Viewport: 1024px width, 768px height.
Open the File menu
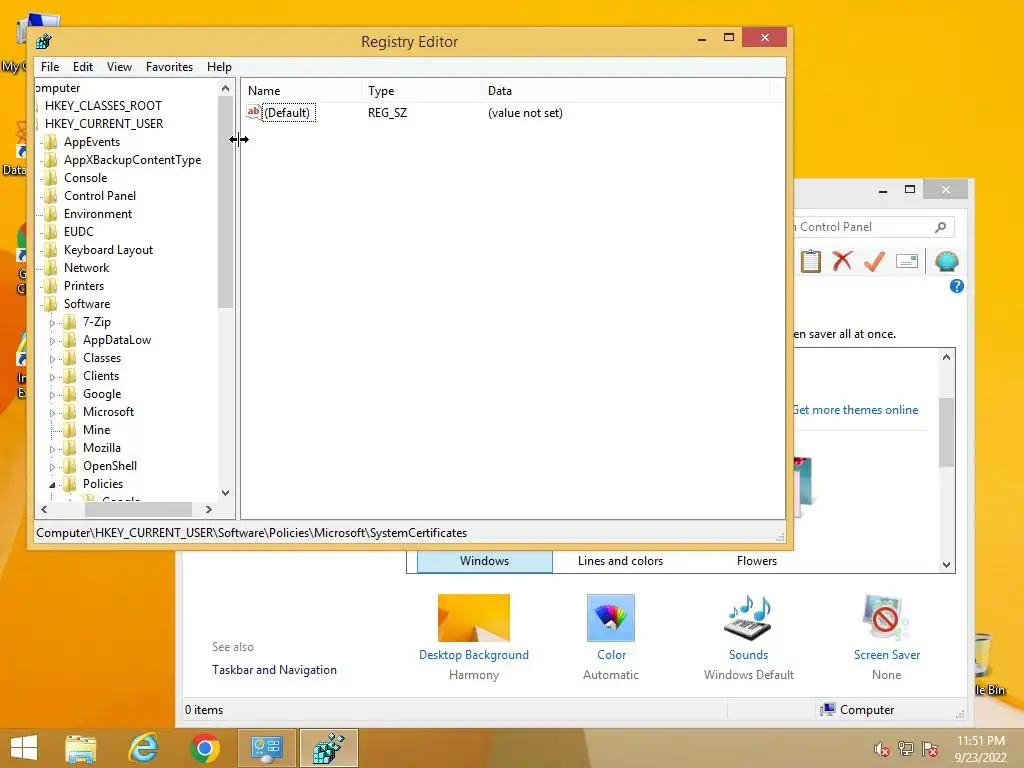[x=50, y=67]
